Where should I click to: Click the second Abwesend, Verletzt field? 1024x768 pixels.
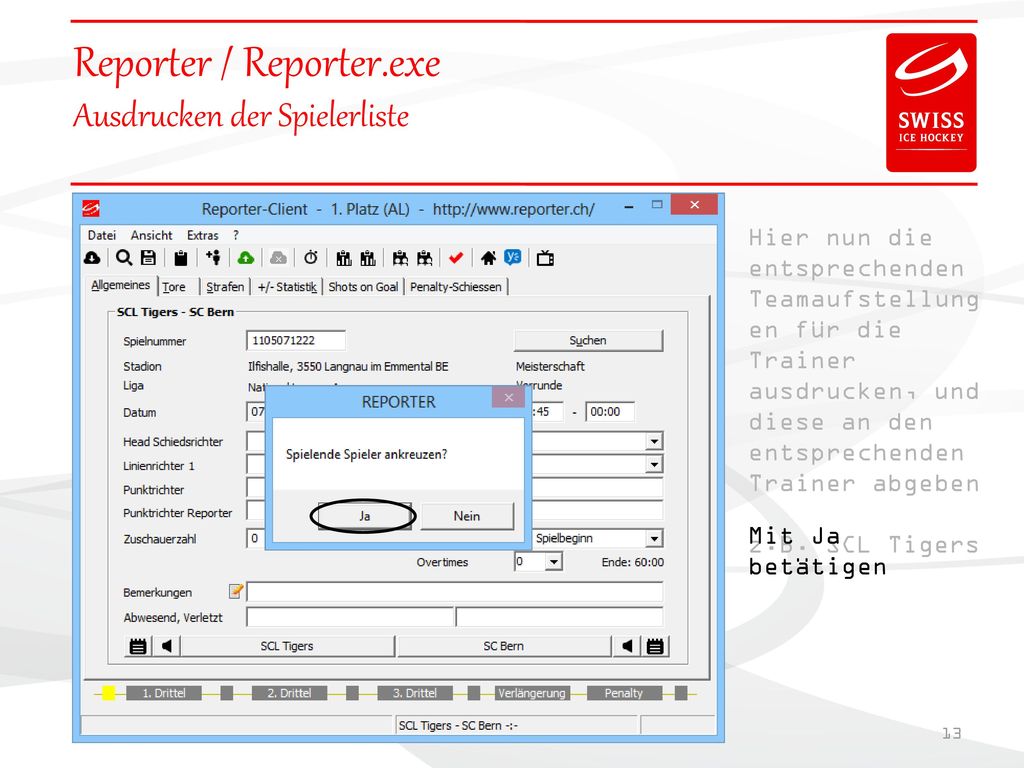tap(560, 617)
